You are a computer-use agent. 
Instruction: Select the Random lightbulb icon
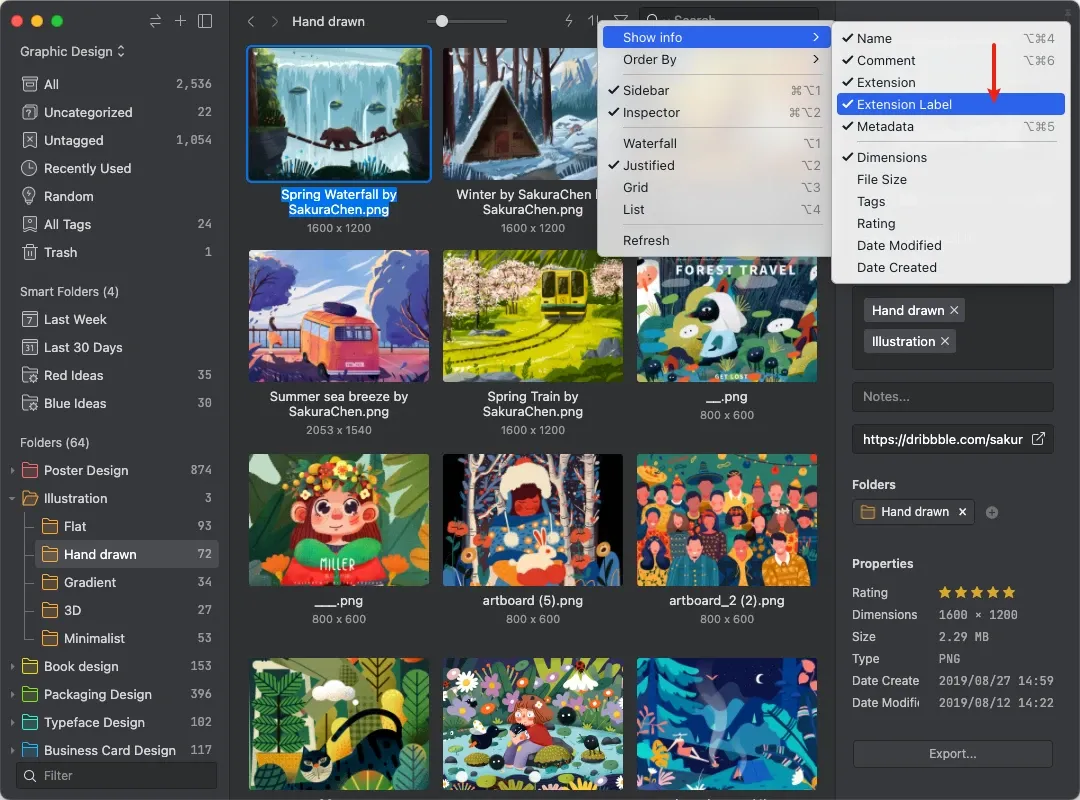point(29,196)
